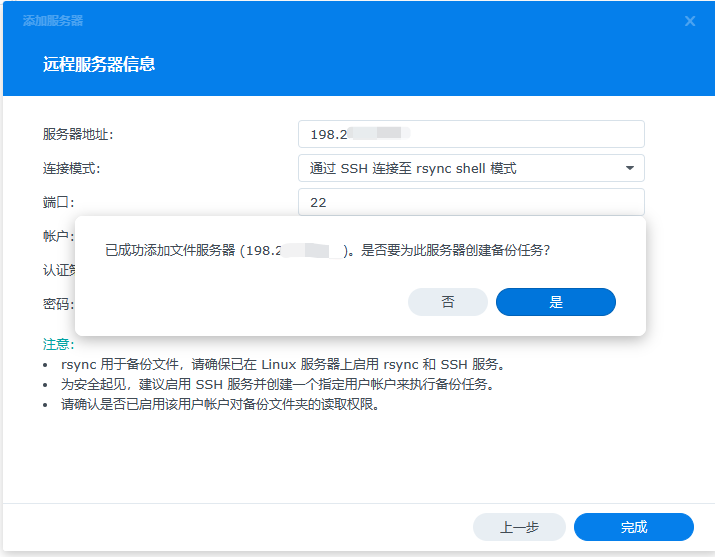Click the 连接模式 label
The width and height of the screenshot is (715, 557).
tap(71, 168)
